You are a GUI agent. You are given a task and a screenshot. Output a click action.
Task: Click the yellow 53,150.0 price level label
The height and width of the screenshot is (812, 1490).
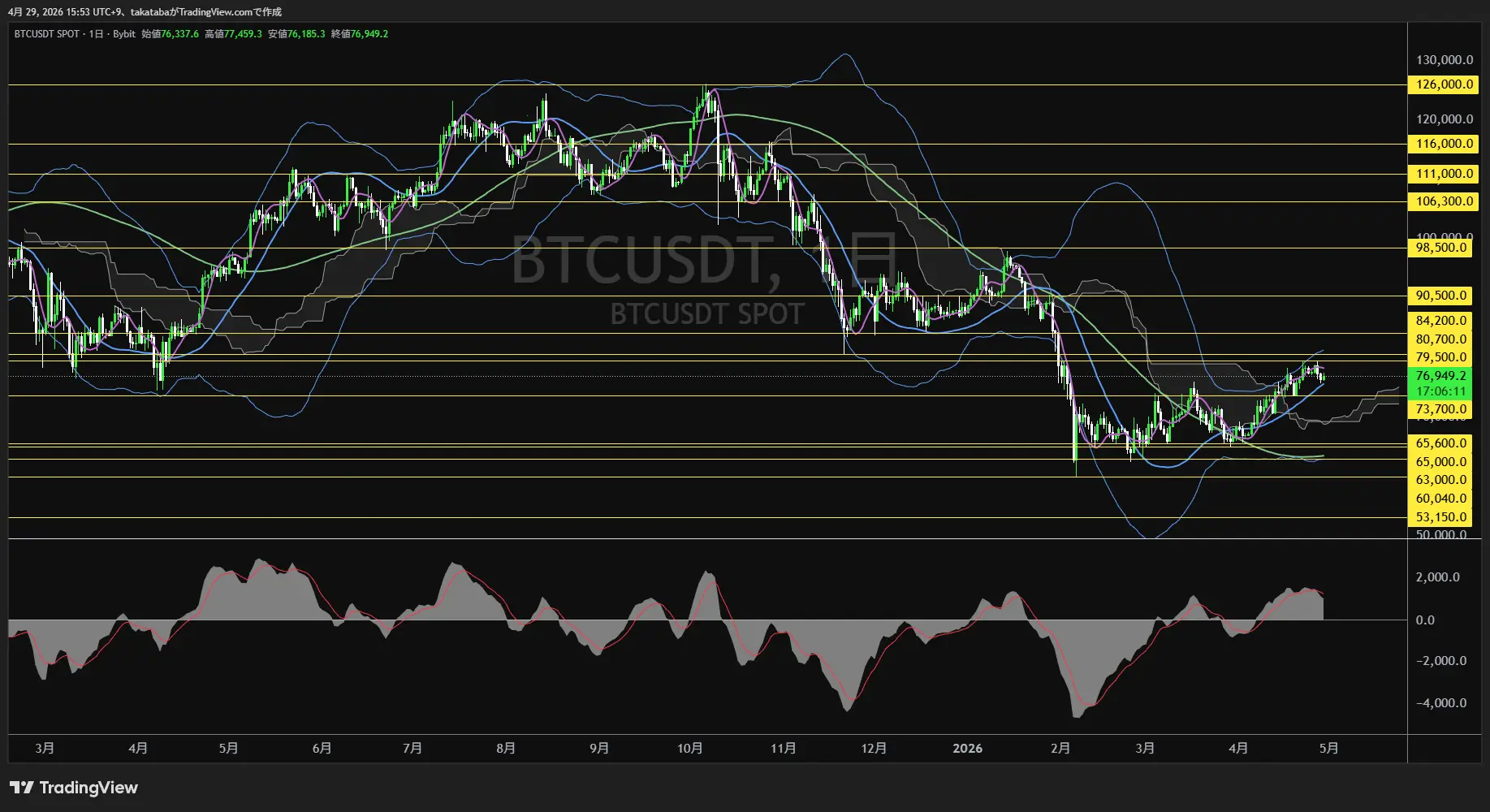[1442, 516]
